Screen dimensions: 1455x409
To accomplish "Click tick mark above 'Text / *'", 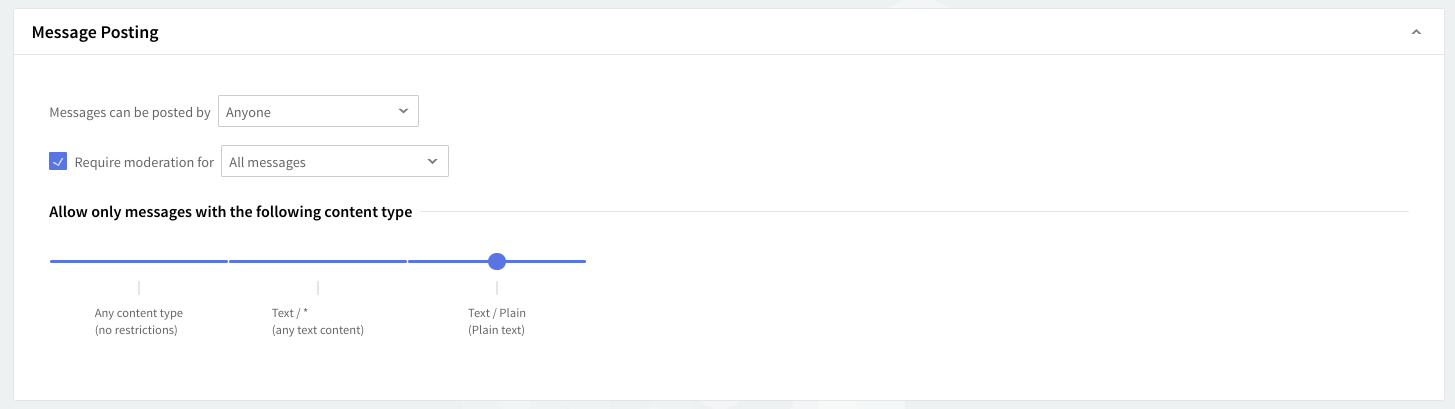I will click(x=318, y=288).
